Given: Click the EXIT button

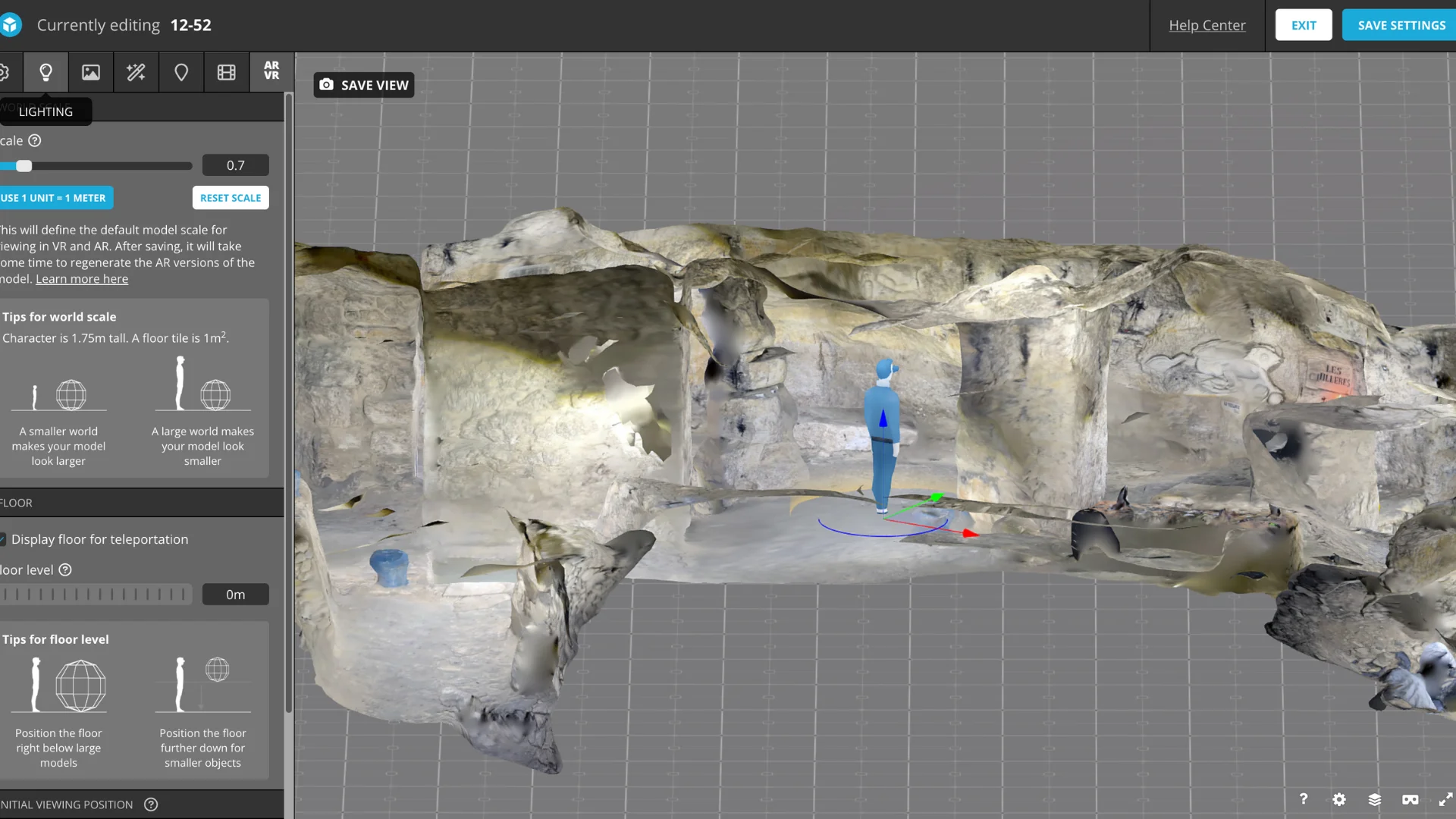Looking at the screenshot, I should (1304, 25).
